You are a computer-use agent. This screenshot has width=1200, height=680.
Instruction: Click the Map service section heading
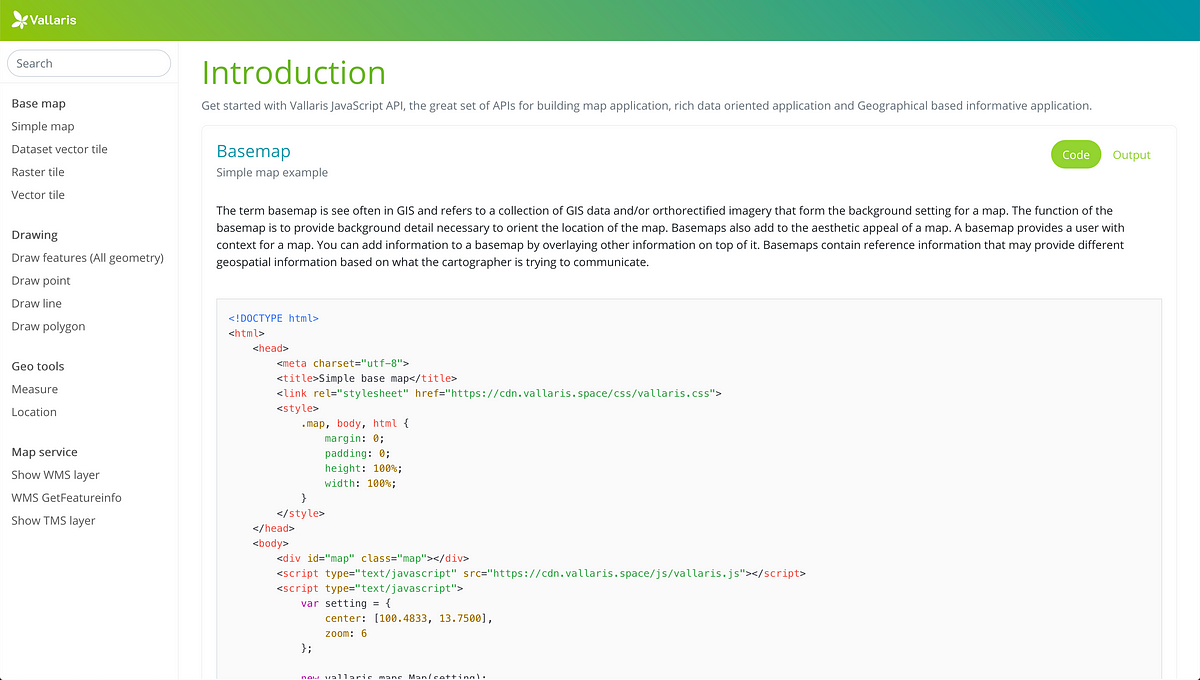pyautogui.click(x=44, y=452)
